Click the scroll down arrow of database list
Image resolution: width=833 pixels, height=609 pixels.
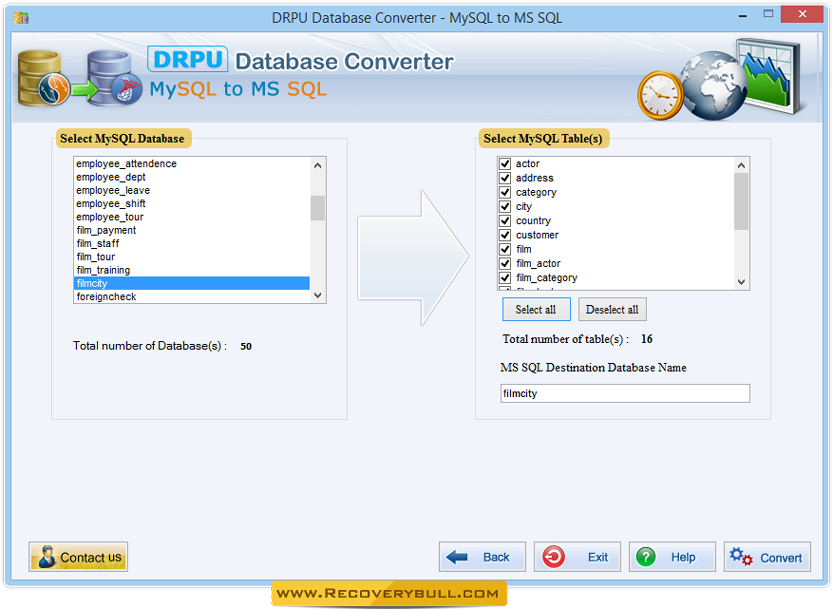click(318, 295)
